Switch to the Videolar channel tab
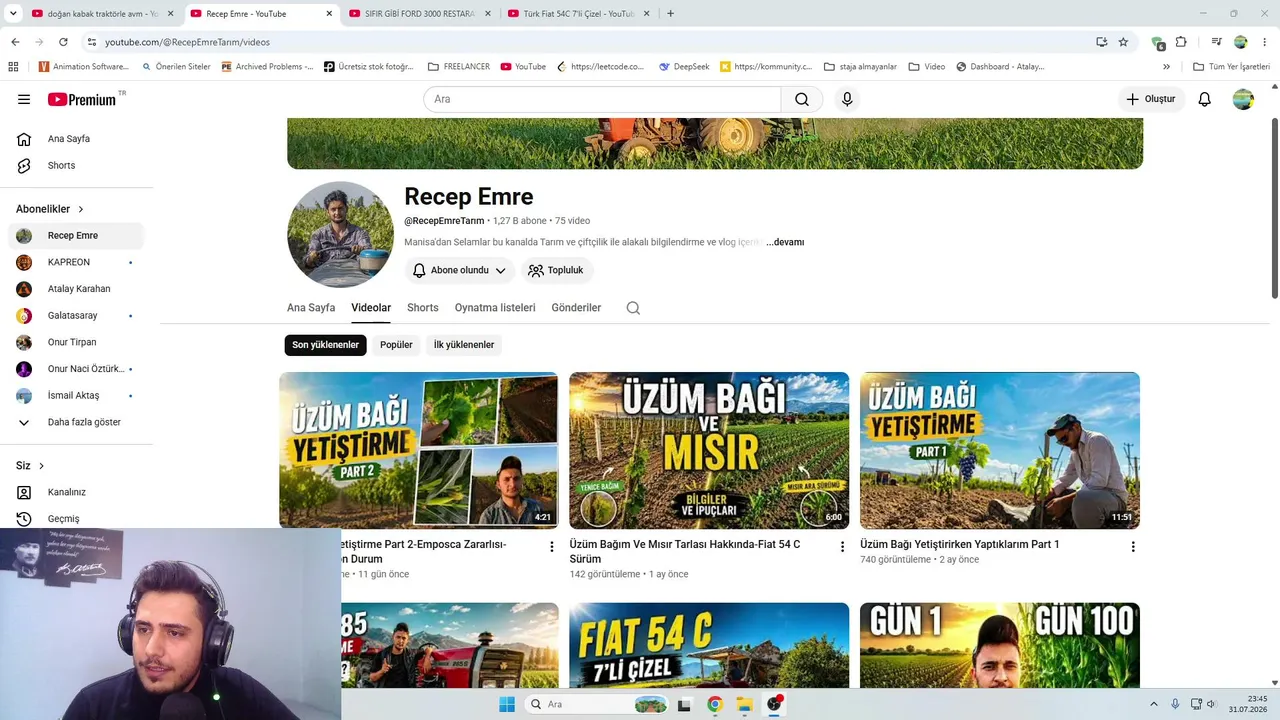The width and height of the screenshot is (1280, 720). click(371, 308)
